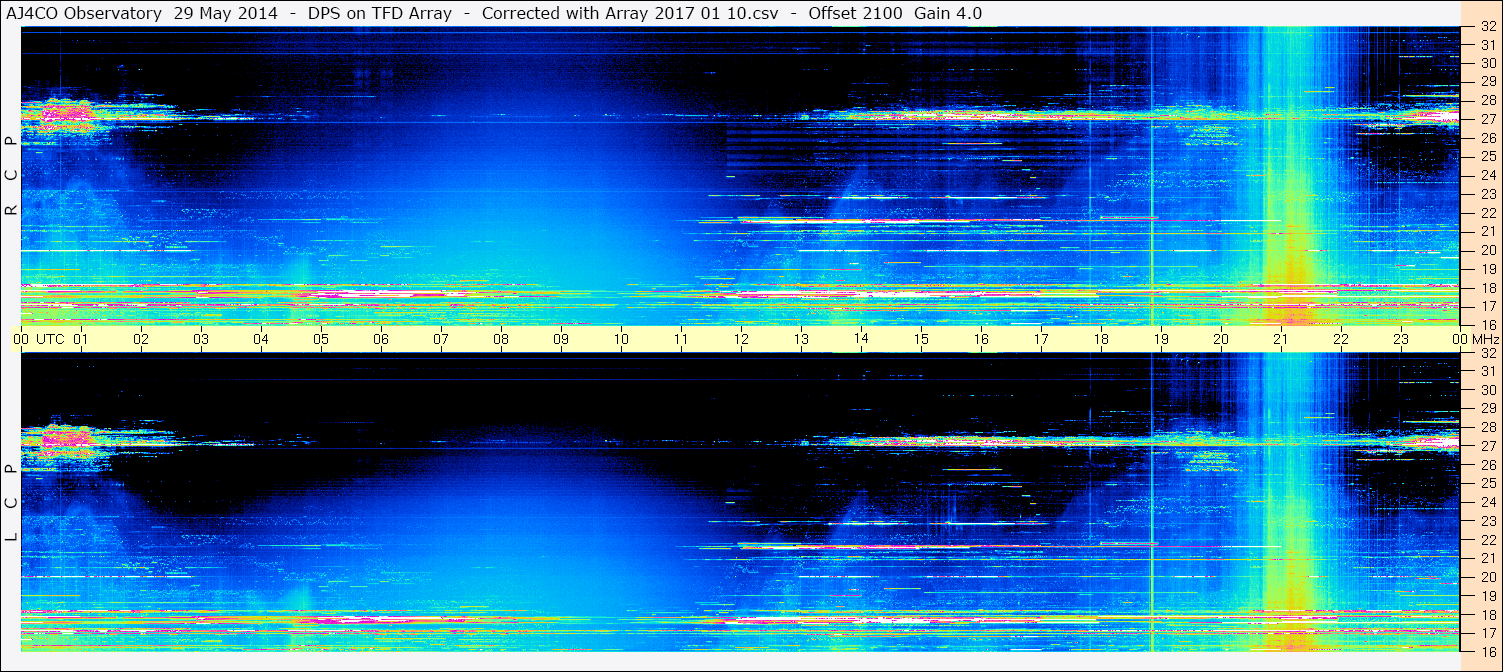Select the 11 hour marker on the time axis
This screenshot has height=672, width=1503.
(681, 339)
